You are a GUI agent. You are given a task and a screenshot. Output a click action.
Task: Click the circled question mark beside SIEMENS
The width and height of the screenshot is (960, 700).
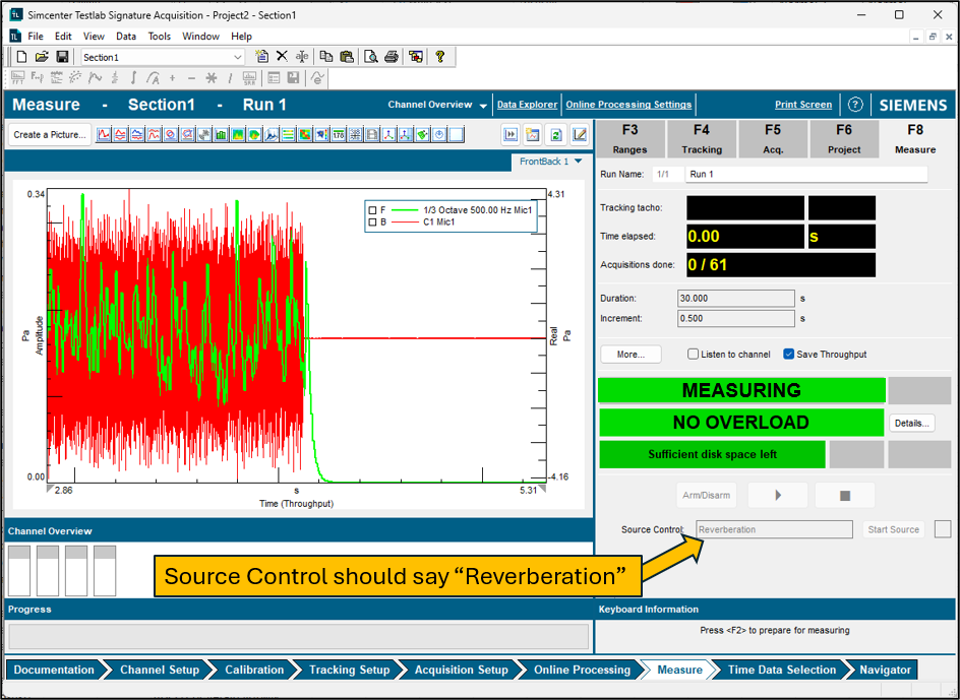coord(855,105)
